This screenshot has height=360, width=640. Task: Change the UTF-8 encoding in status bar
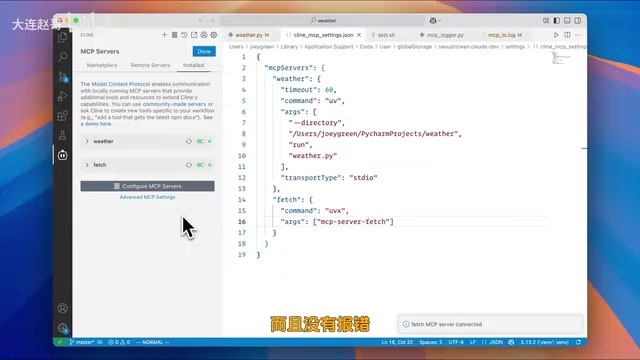[x=456, y=342]
